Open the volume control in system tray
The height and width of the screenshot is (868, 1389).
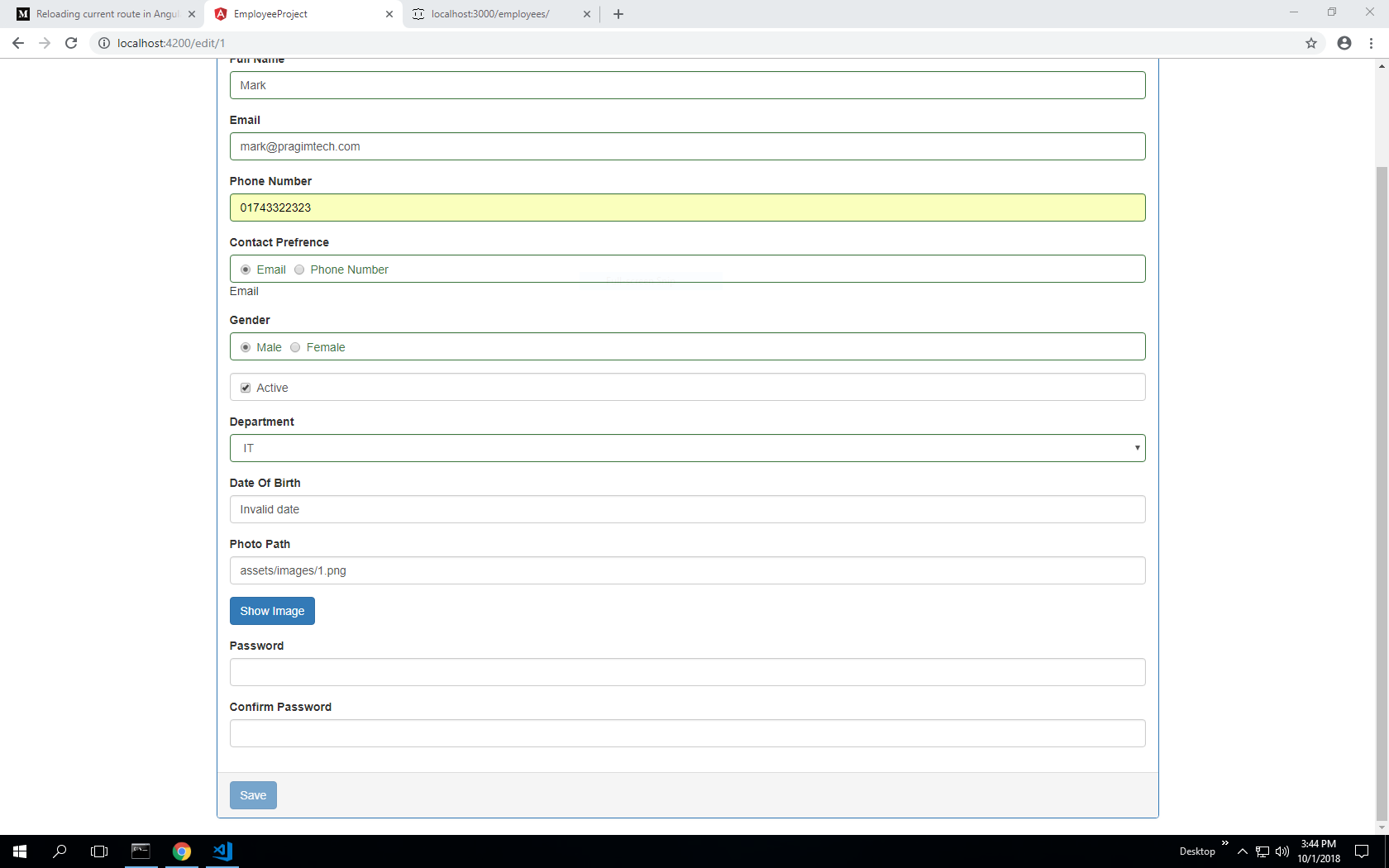point(1282,851)
